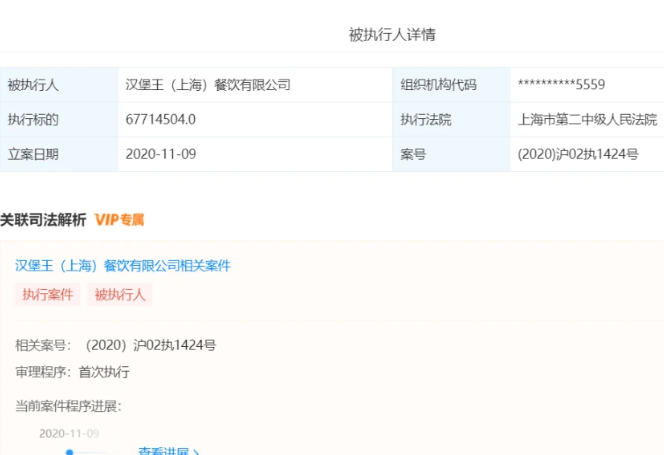Select the table date value 2020-11-09
Screen dimensions: 664x455
click(x=161, y=154)
